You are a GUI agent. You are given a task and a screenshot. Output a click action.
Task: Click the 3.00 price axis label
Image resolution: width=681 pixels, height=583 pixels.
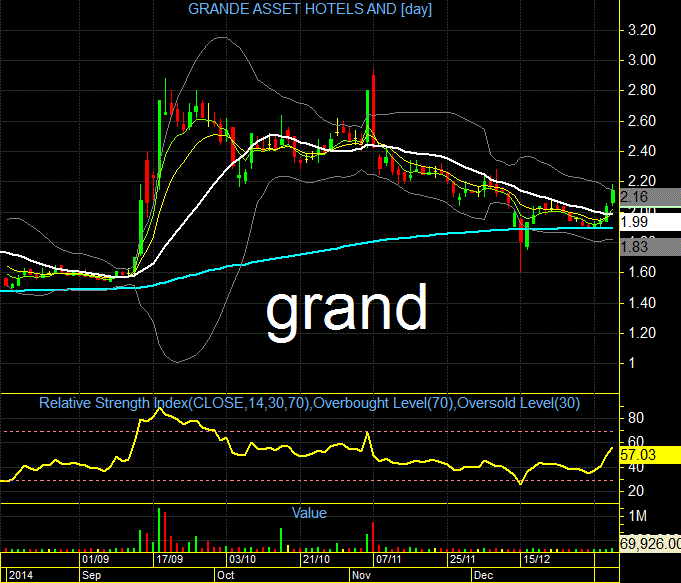point(641,60)
